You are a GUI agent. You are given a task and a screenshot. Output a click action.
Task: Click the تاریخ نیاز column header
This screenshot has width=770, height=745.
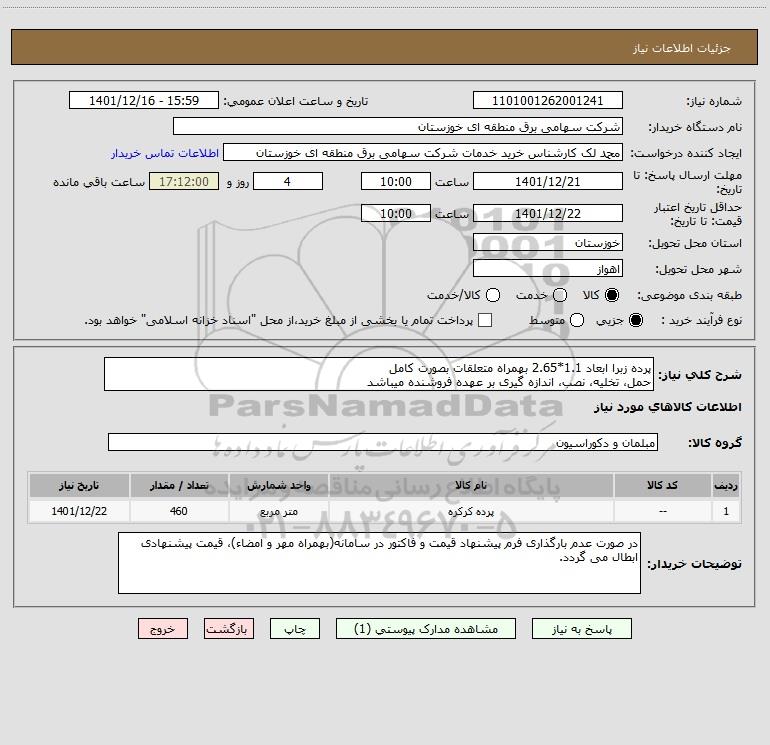[x=79, y=485]
